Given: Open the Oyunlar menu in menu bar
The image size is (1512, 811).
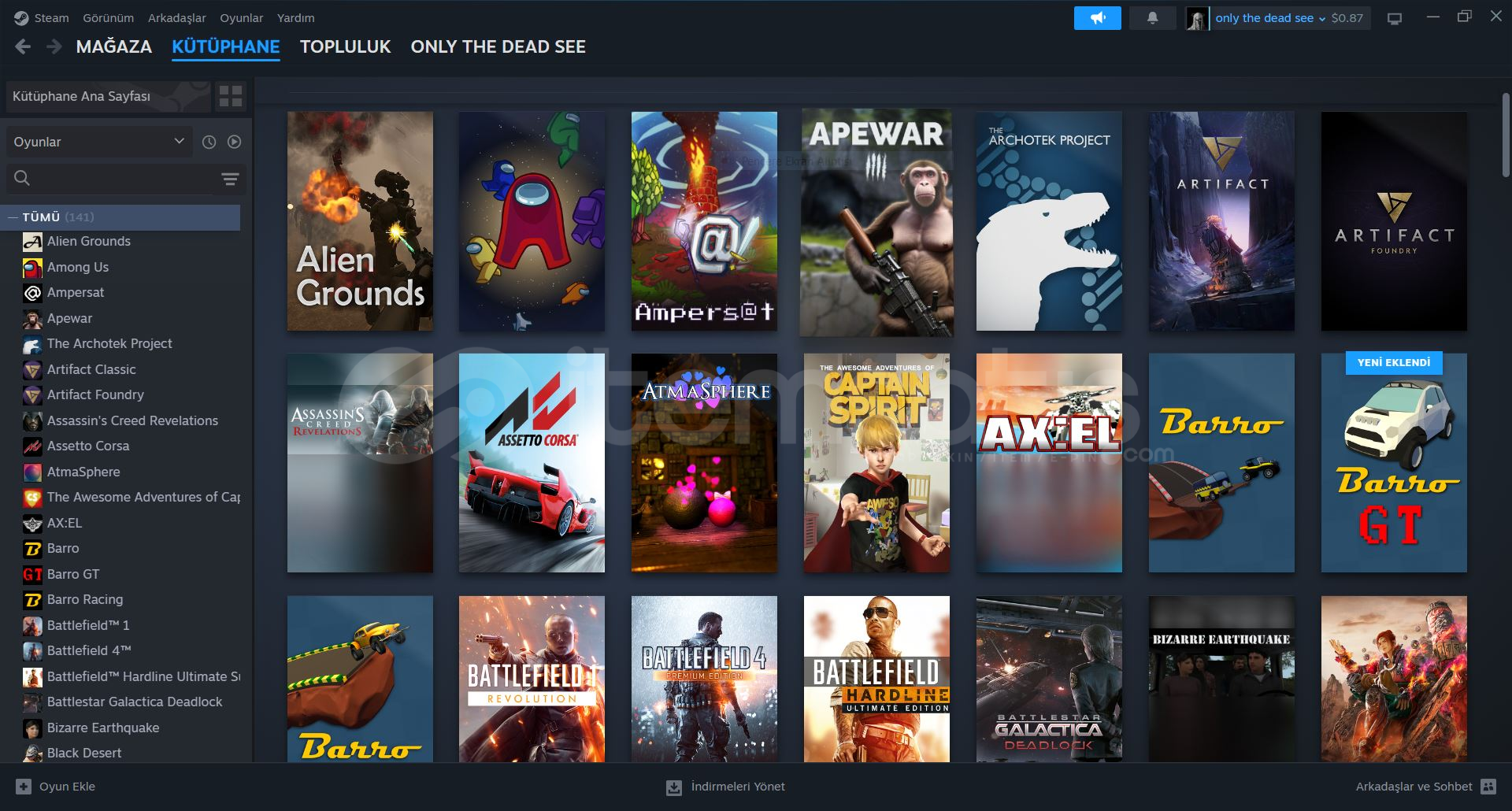Looking at the screenshot, I should click(242, 18).
